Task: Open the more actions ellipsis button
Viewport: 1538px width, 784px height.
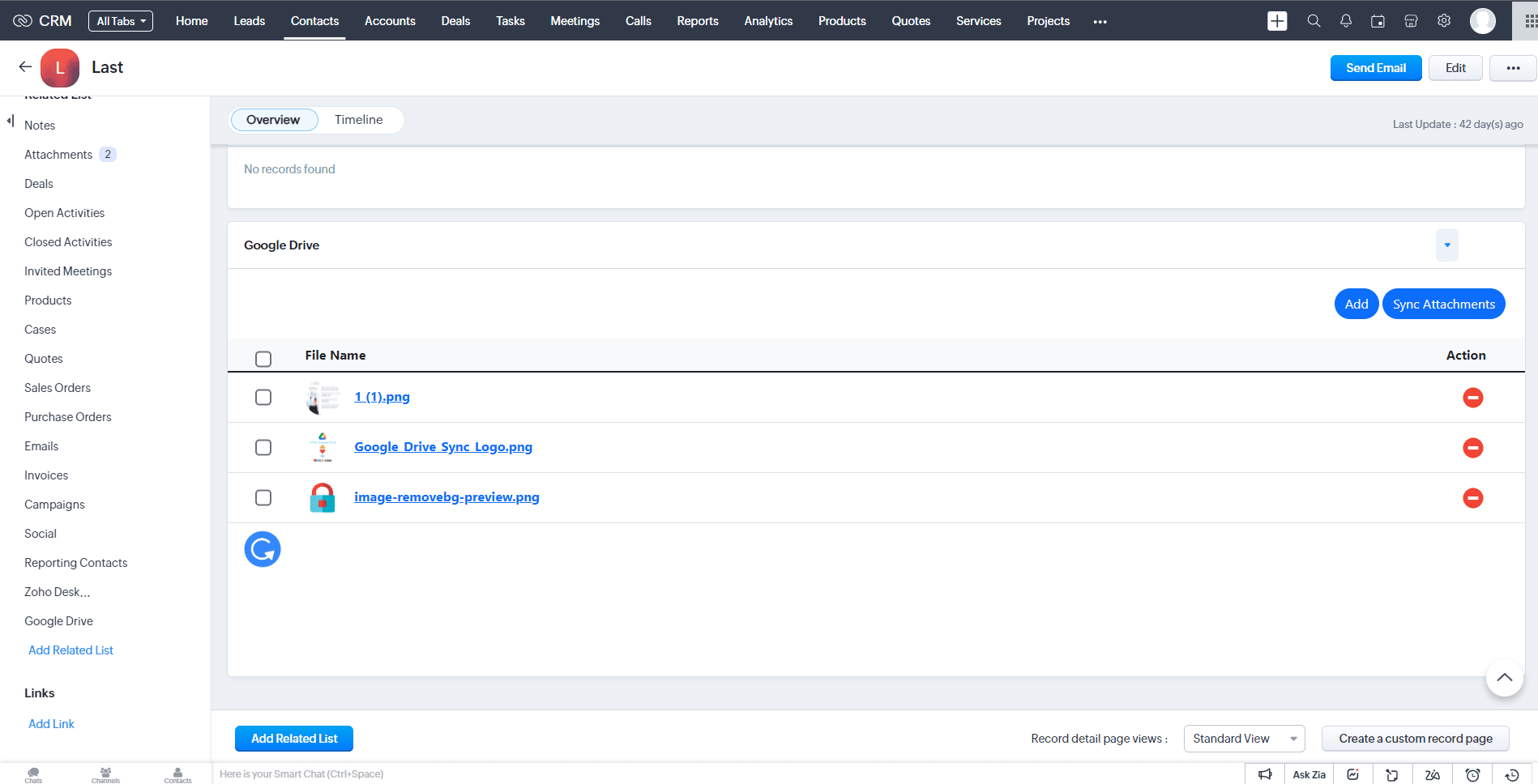Action: coord(1513,68)
